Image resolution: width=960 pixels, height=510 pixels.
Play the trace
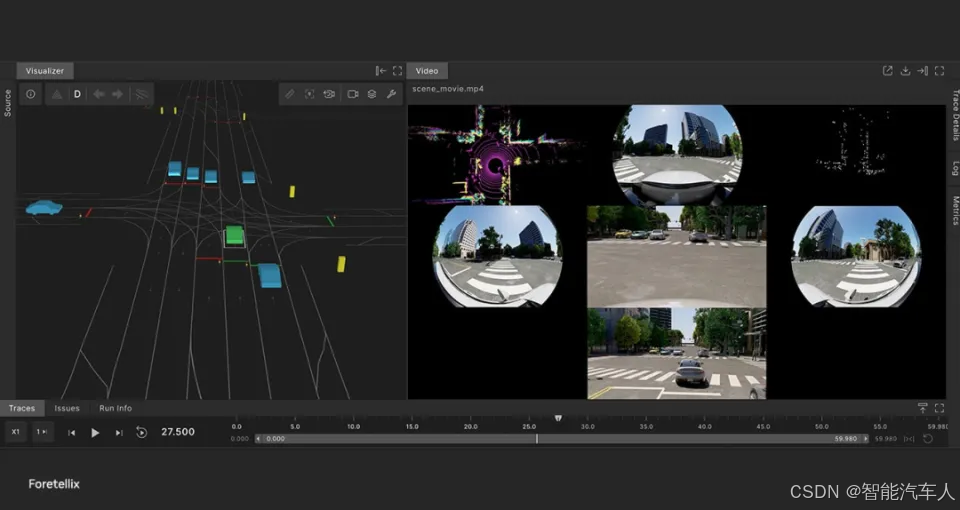95,433
